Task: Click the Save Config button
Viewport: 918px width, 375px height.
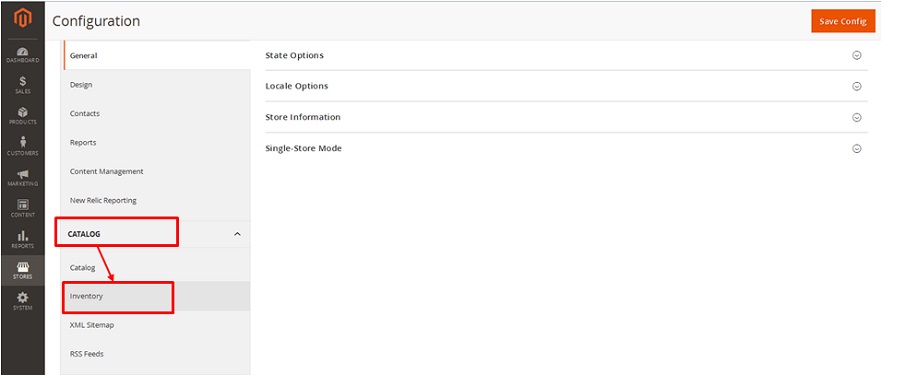Action: tap(843, 21)
